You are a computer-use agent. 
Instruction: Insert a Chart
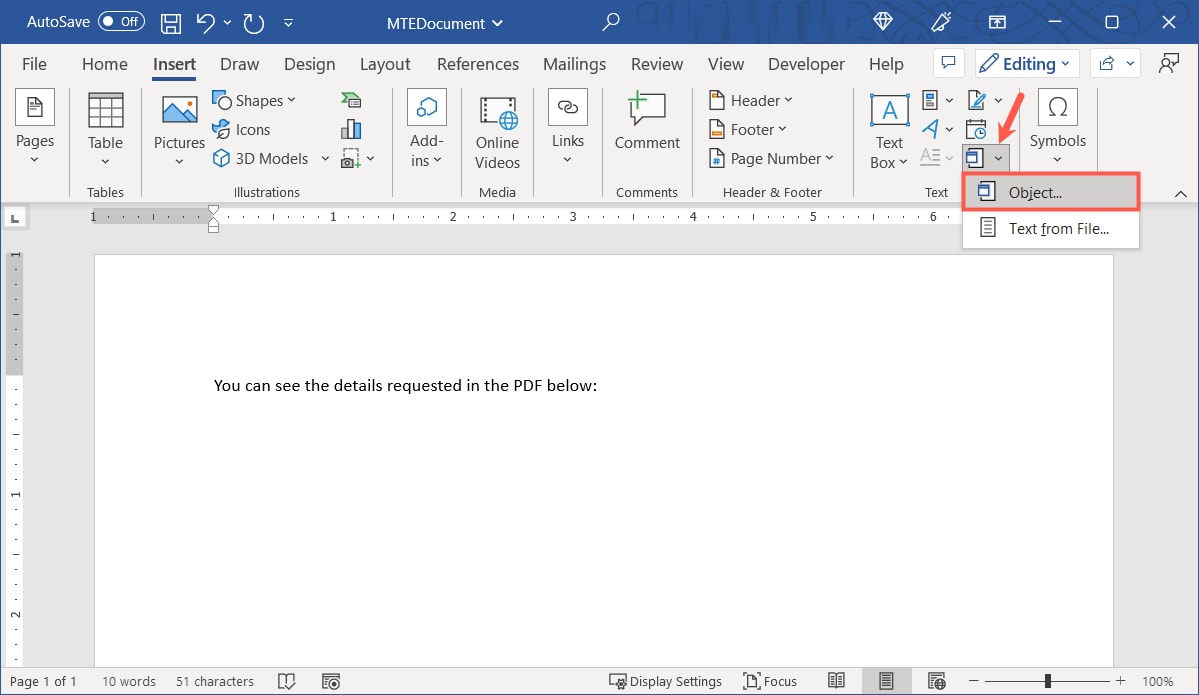coord(351,128)
